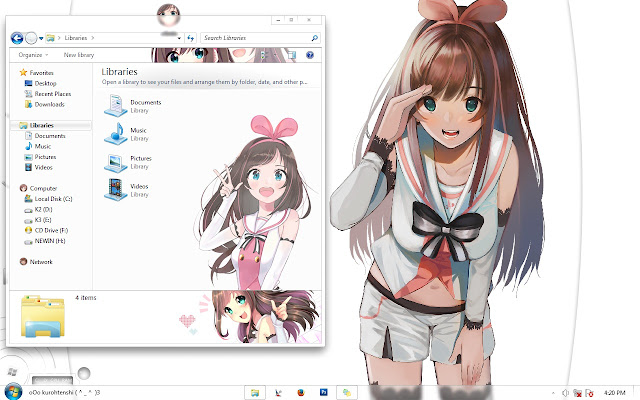This screenshot has width=640, height=400.
Task: Open the NEWIN (H:) drive
Action: click(x=50, y=241)
